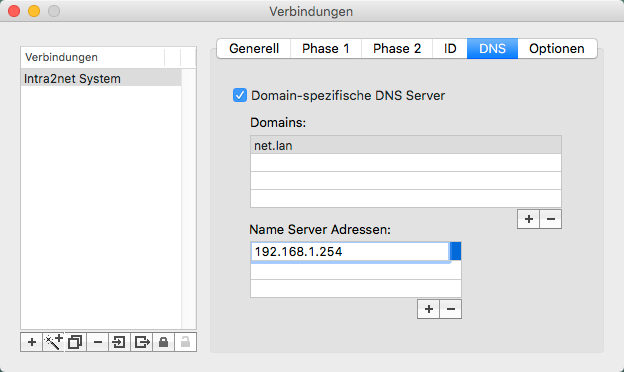Add a new connection with the plus icon
Image resolution: width=624 pixels, height=372 pixels.
click(x=31, y=342)
